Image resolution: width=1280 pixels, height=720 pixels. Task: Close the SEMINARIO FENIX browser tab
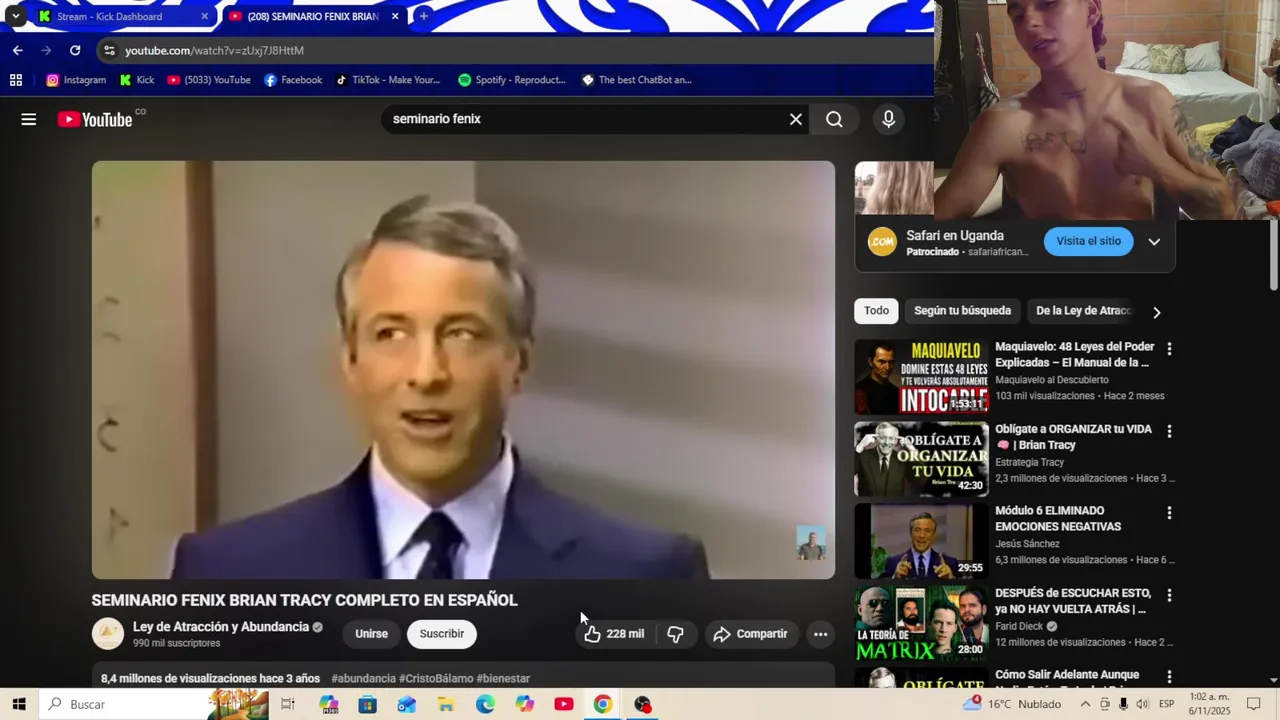[x=395, y=16]
